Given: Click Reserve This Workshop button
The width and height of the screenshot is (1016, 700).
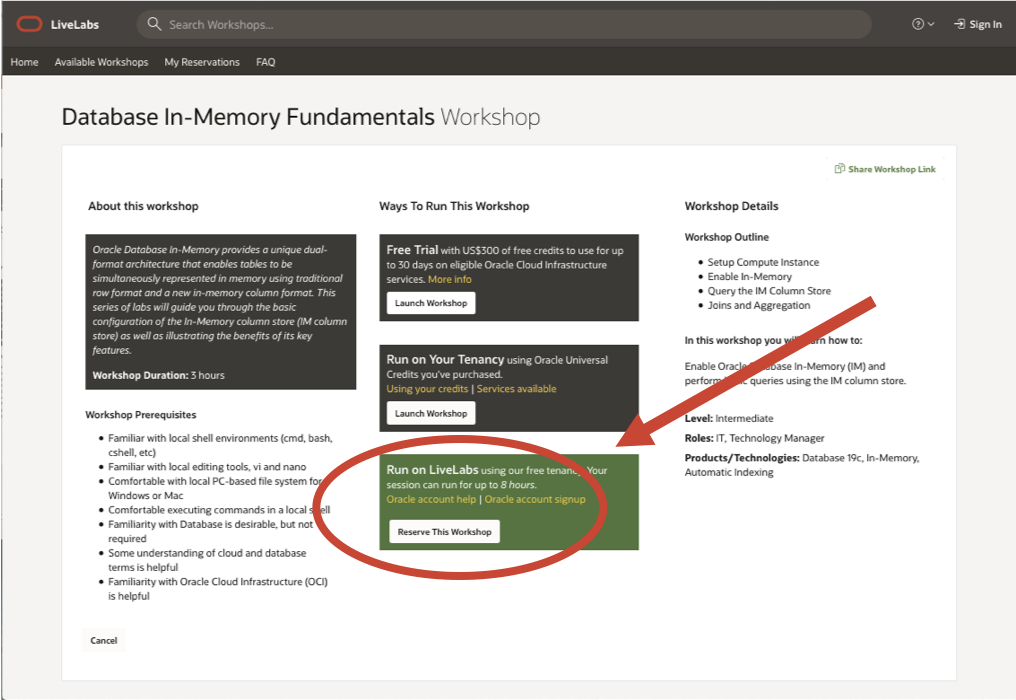Looking at the screenshot, I should click(x=444, y=532).
